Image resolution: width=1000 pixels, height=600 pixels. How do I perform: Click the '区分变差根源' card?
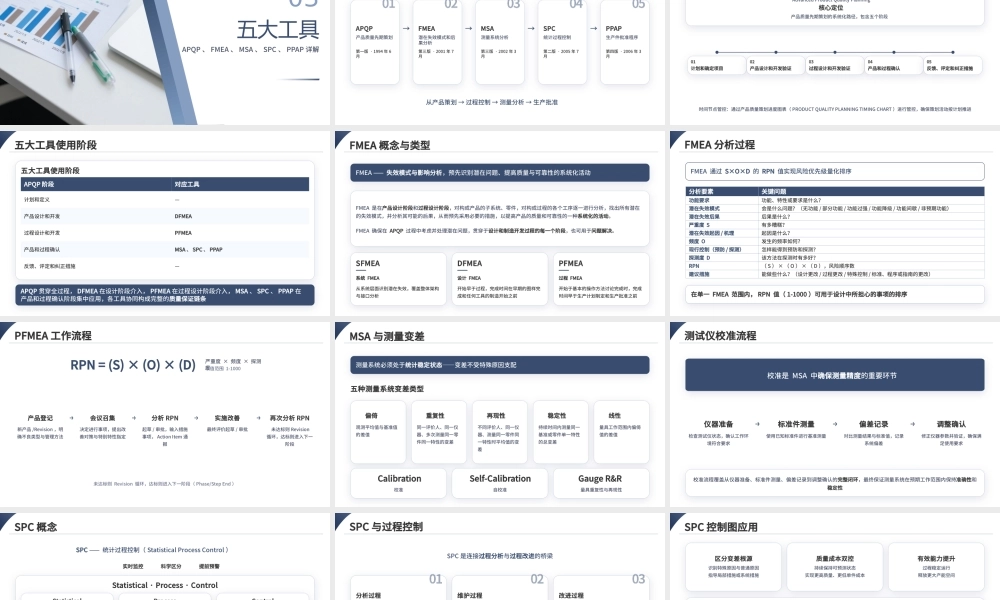(x=733, y=567)
